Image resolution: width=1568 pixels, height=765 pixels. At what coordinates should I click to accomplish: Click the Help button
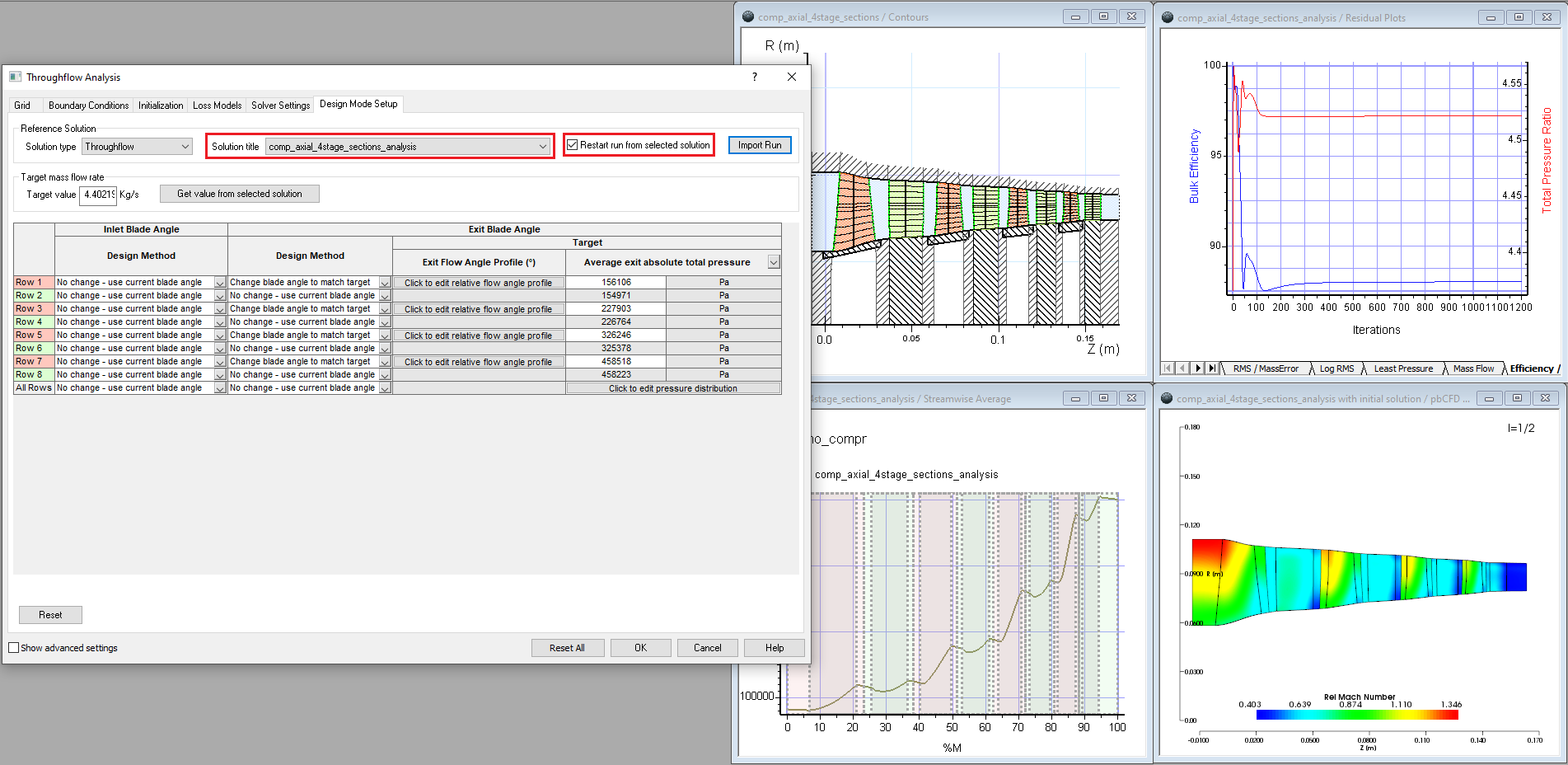(x=775, y=648)
